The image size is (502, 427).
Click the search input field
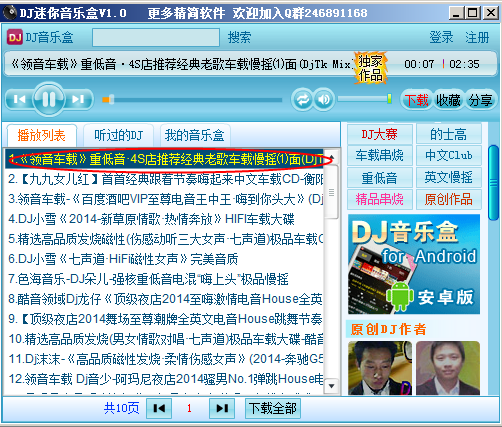156,37
